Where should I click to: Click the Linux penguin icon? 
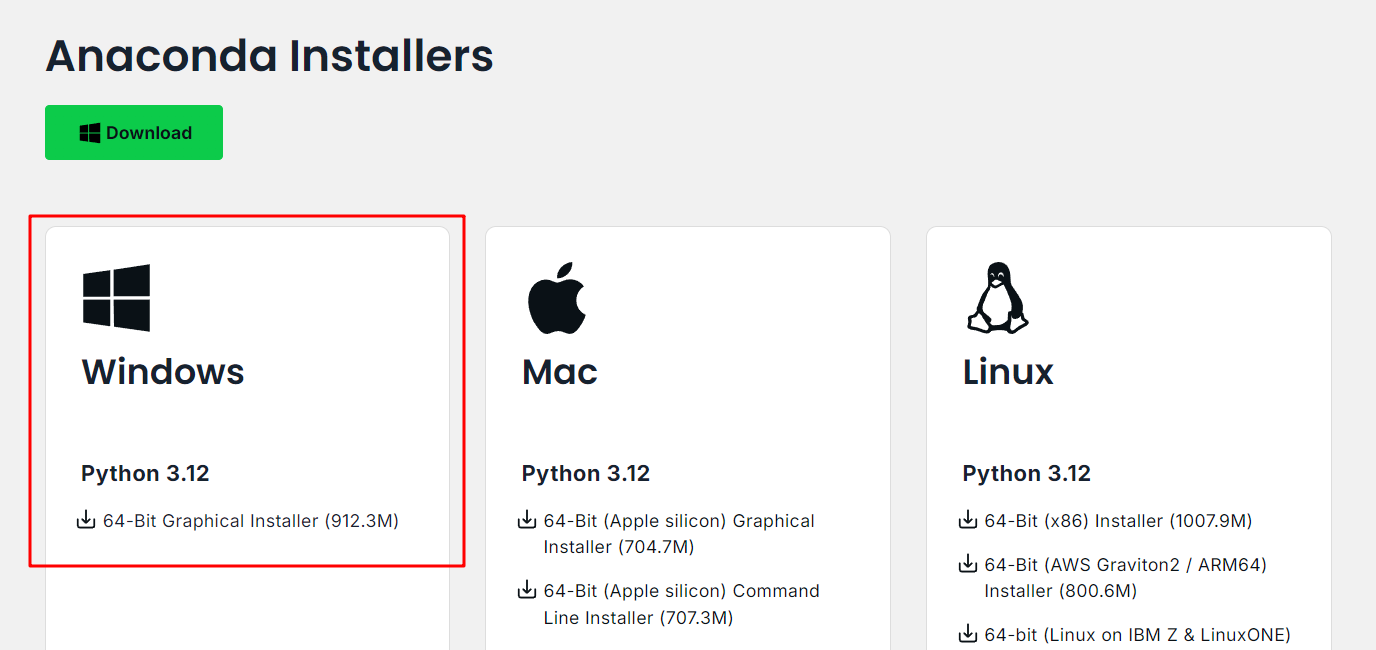997,298
